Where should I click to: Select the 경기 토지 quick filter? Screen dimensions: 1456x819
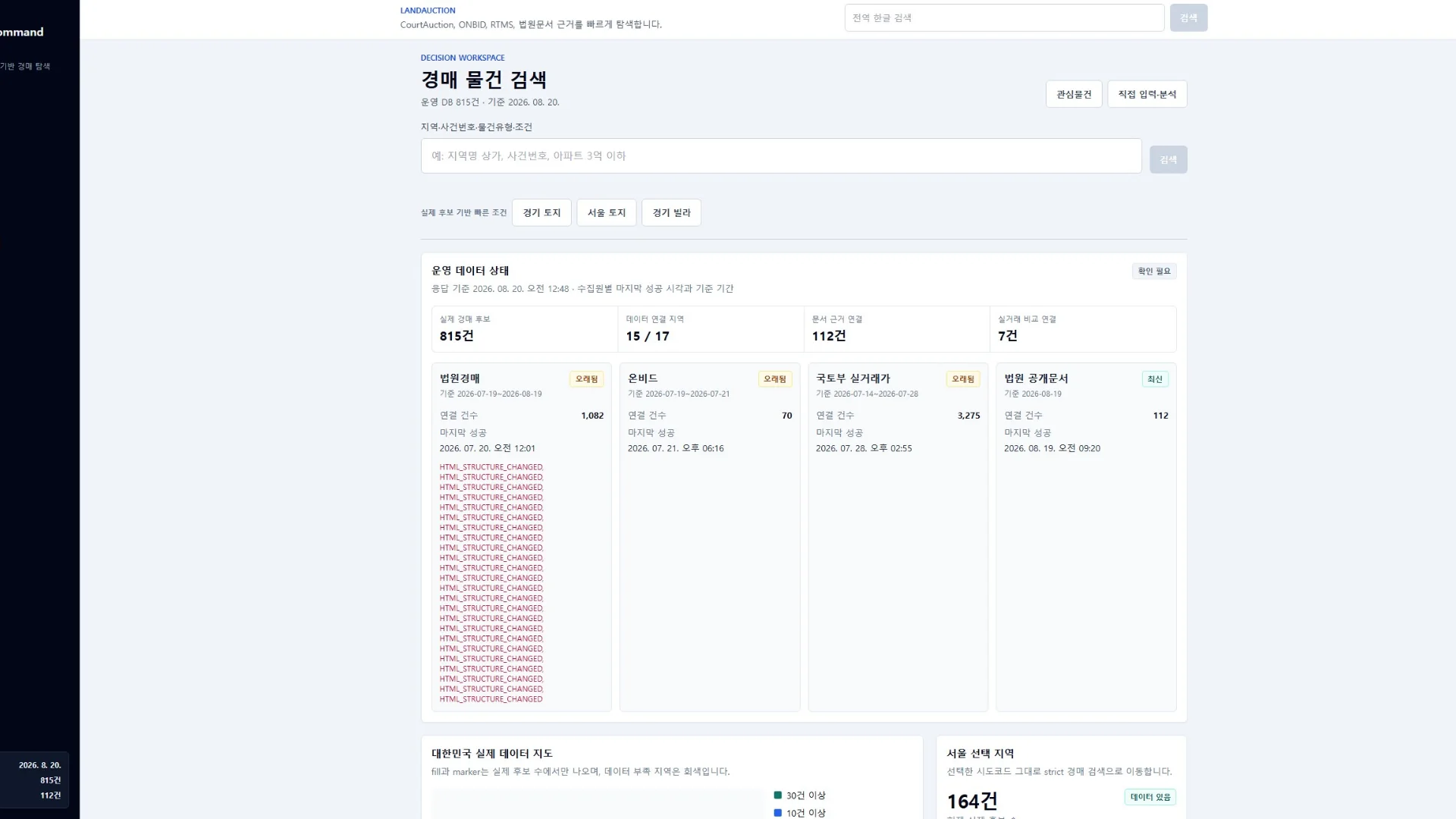point(541,212)
